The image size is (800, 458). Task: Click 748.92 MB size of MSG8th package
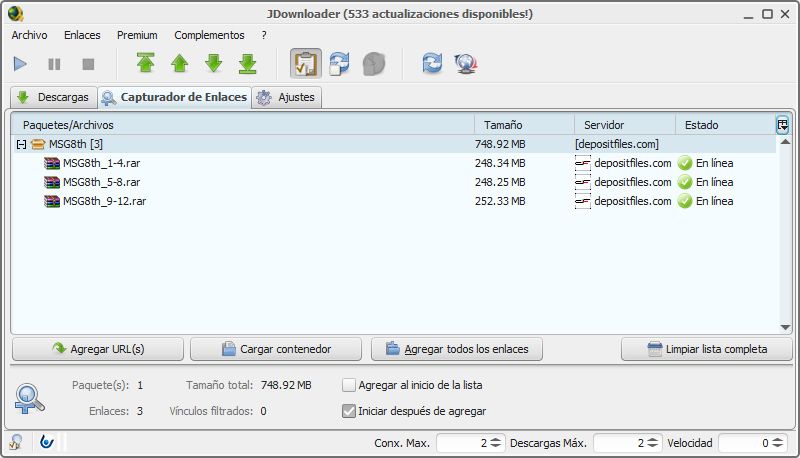(x=500, y=144)
